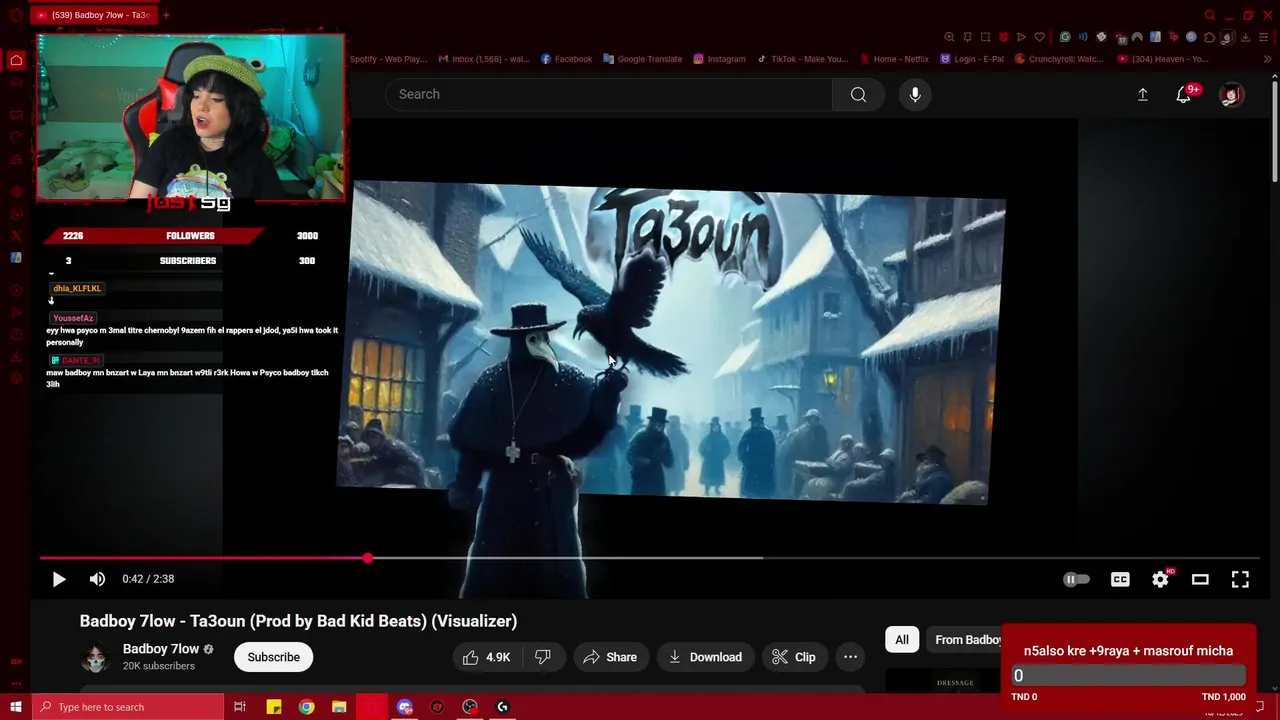Share the video
This screenshot has height=720, width=1280.
pyautogui.click(x=609, y=657)
